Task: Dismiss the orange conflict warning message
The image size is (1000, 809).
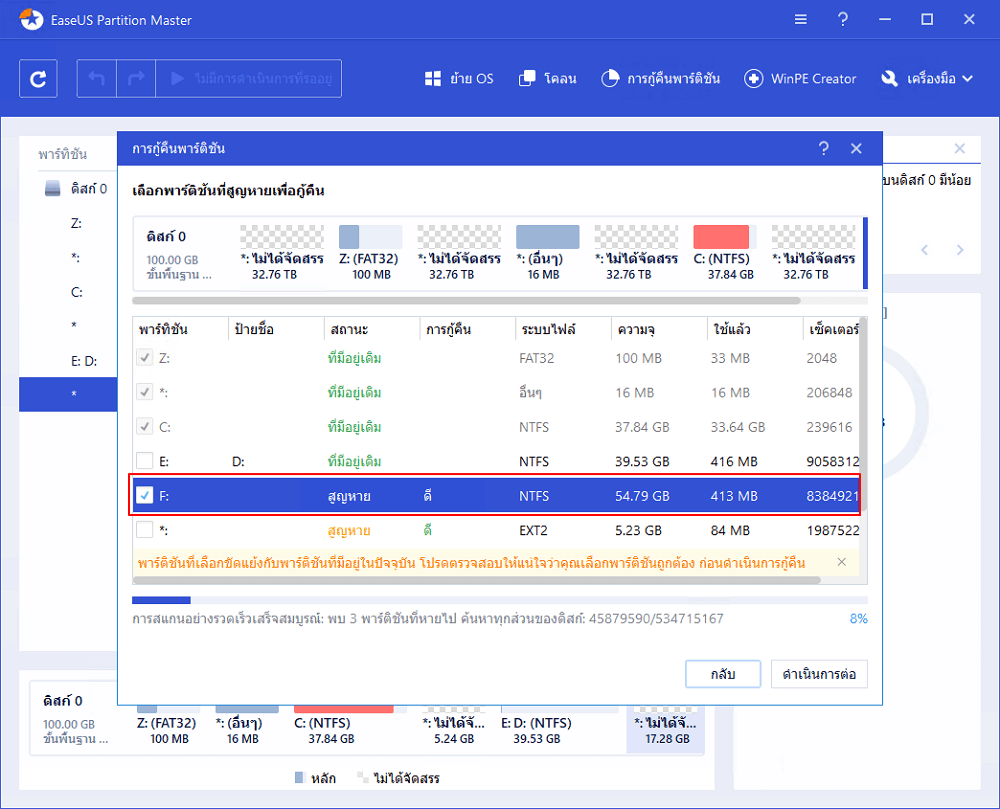Action: click(842, 562)
